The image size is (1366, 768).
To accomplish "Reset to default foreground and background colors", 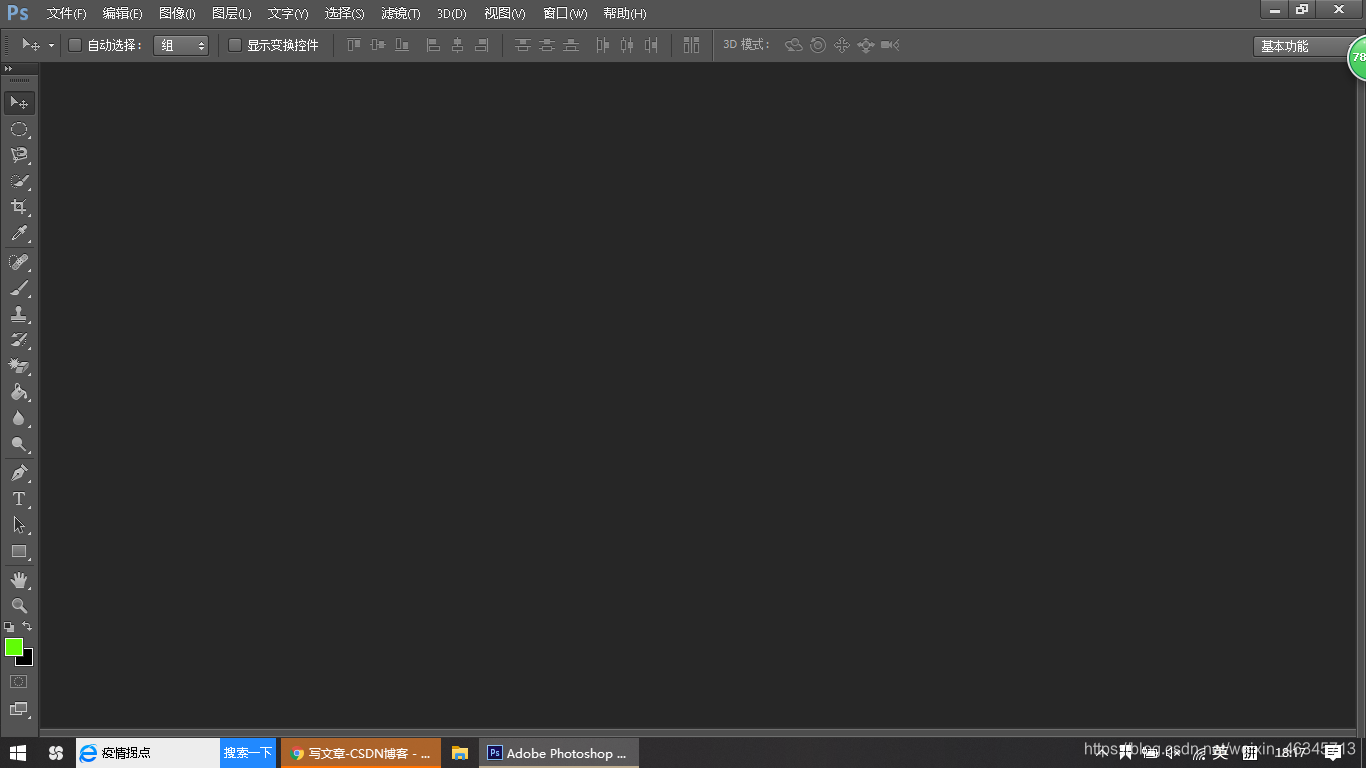I will pyautogui.click(x=9, y=627).
